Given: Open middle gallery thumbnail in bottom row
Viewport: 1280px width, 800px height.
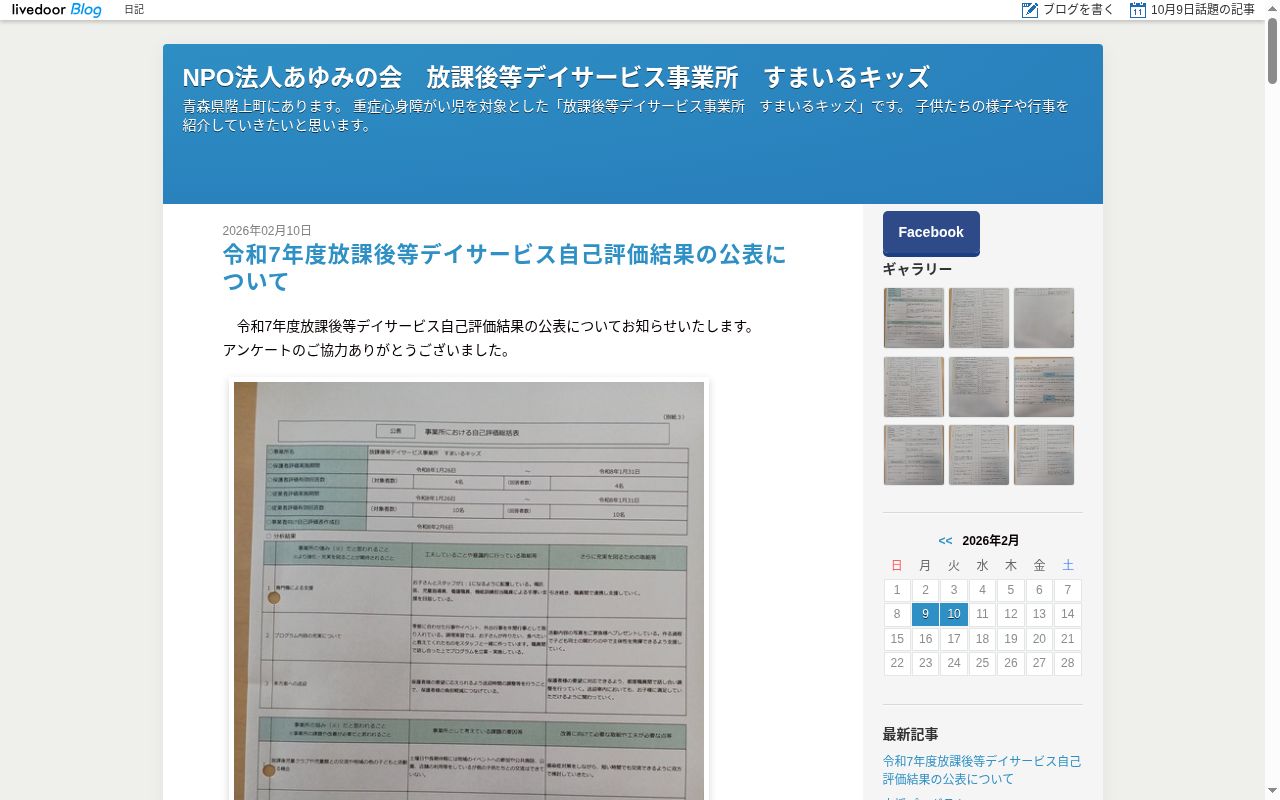Looking at the screenshot, I should click(979, 455).
